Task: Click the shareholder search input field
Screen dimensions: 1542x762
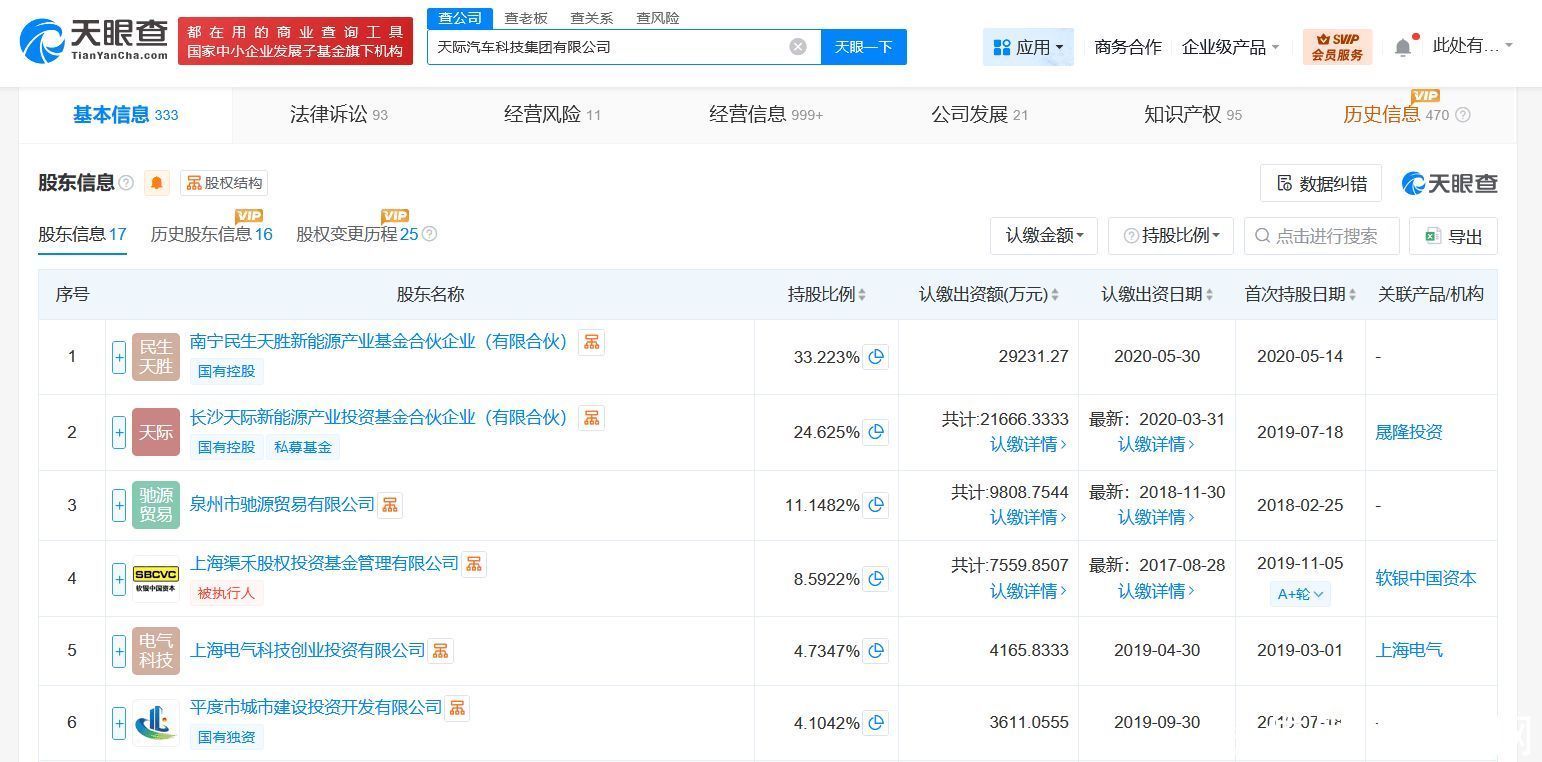Action: pos(1322,236)
